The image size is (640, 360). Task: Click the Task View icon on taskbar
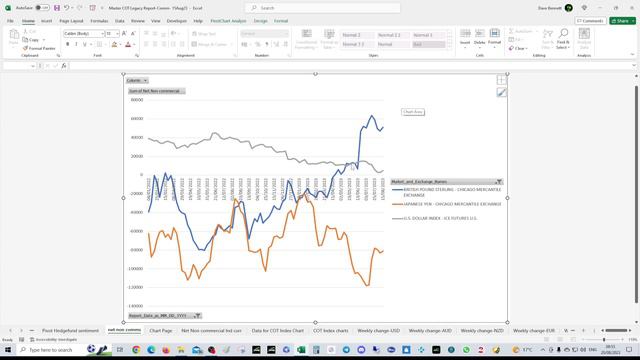pyautogui.click(x=120, y=350)
